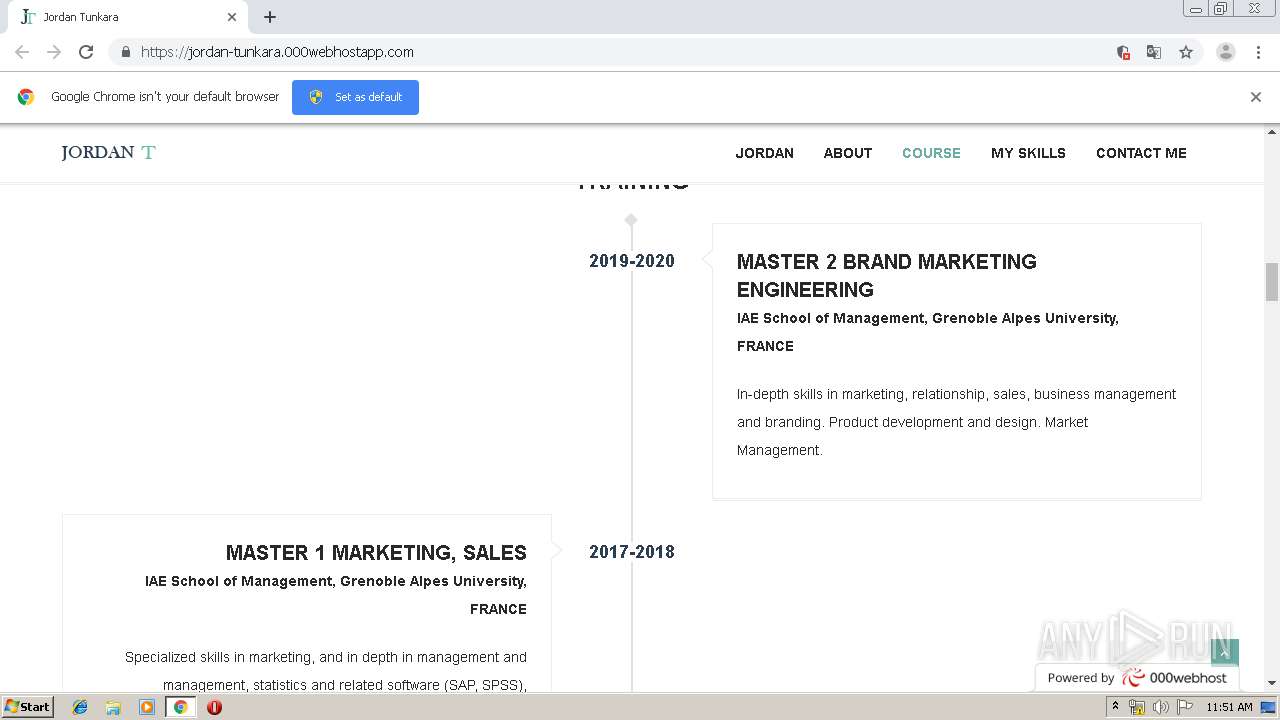1280x720 pixels.
Task: Click the scrollbar up arrow
Action: (1272, 131)
